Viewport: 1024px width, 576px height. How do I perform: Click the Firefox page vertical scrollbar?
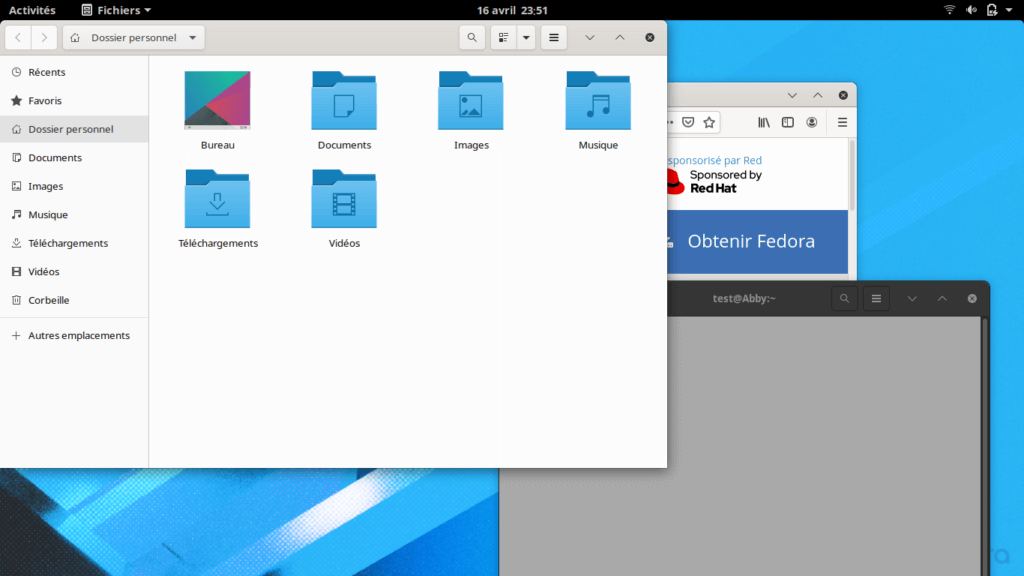[x=852, y=174]
